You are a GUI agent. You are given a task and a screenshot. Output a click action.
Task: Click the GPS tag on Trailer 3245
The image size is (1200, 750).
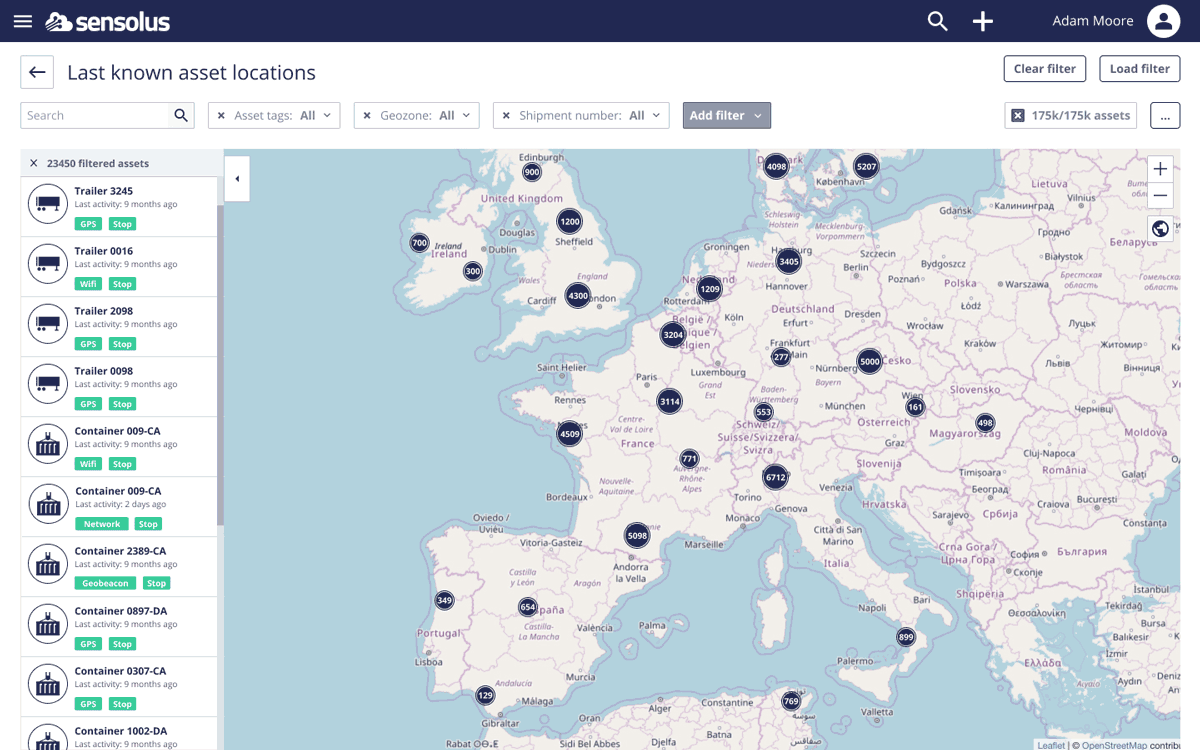(x=88, y=223)
